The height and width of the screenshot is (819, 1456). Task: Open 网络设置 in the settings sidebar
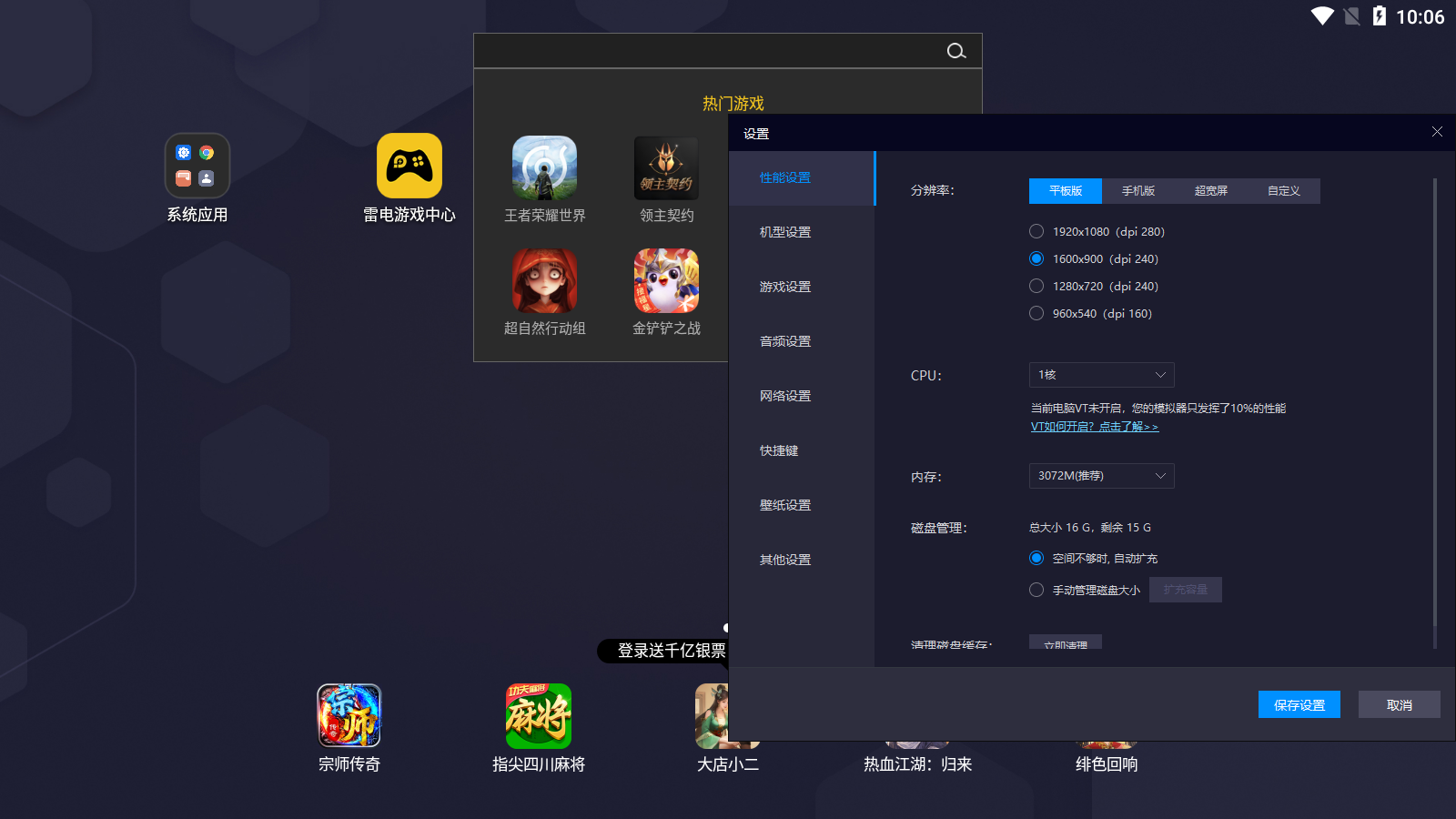point(802,397)
